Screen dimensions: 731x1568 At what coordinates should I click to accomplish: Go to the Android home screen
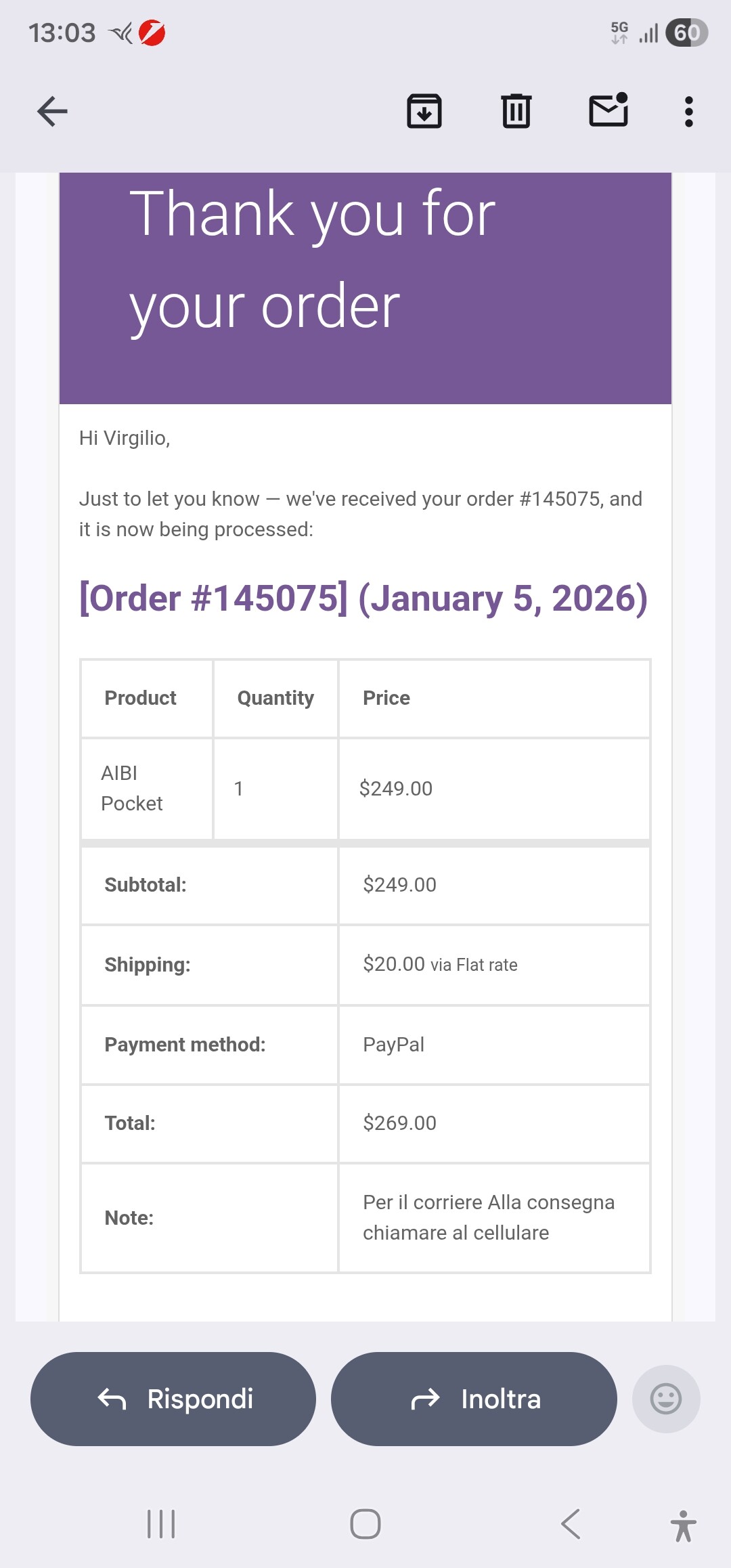point(365,1524)
